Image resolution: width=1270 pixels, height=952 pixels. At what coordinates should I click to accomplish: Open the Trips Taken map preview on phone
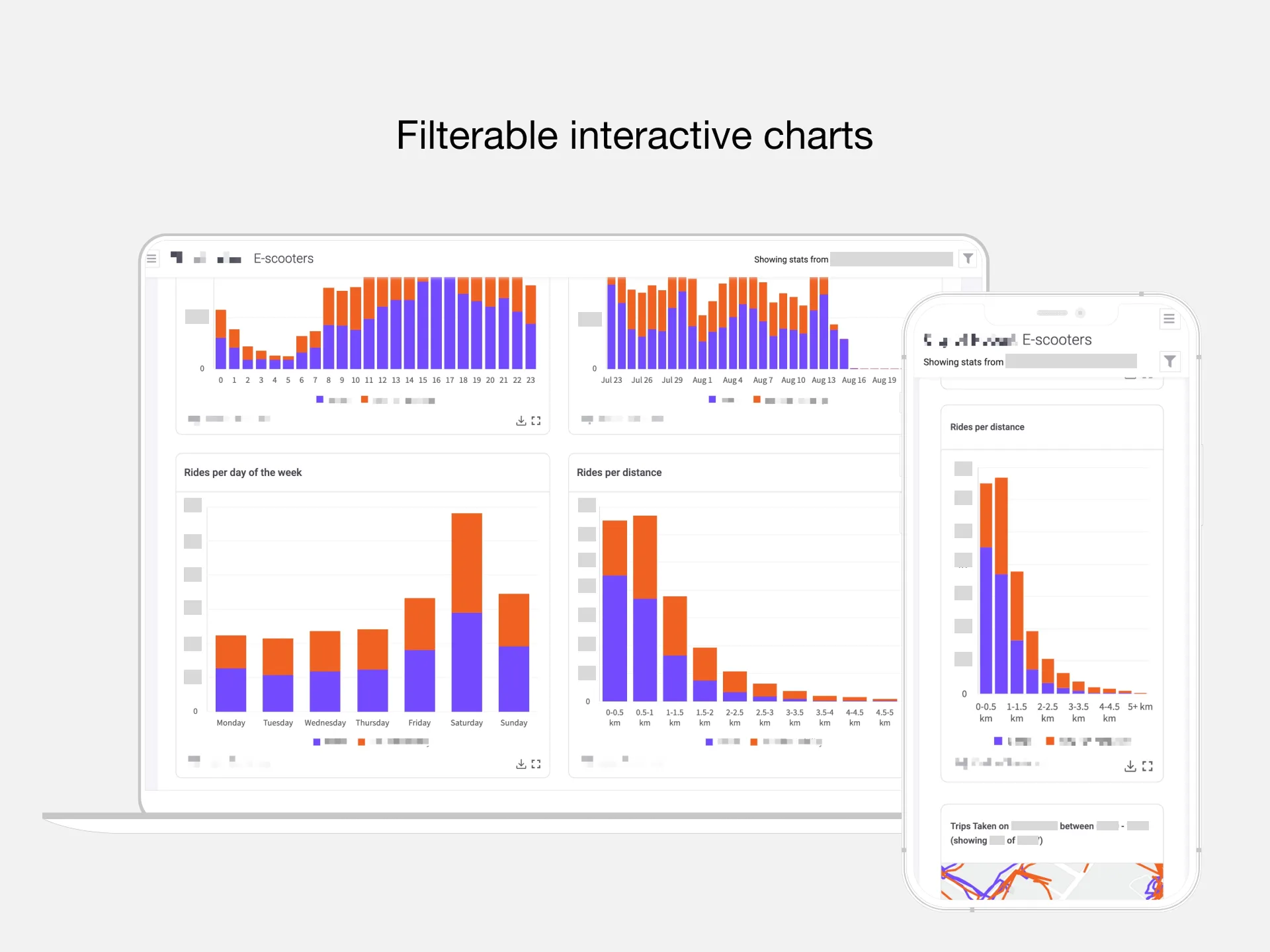1052,882
